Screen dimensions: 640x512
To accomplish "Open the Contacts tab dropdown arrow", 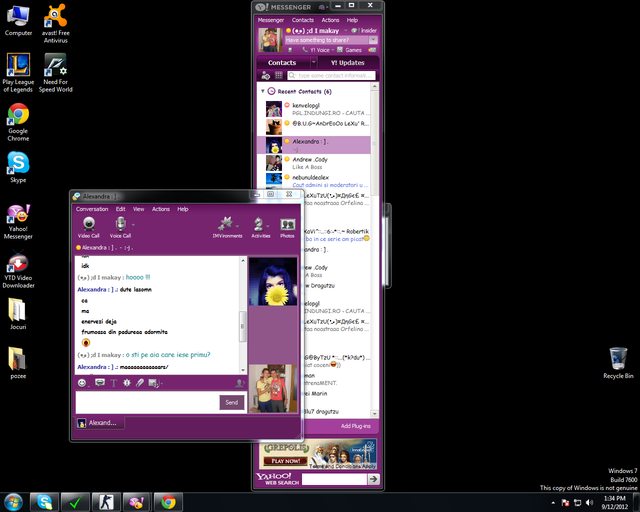I will click(x=313, y=62).
